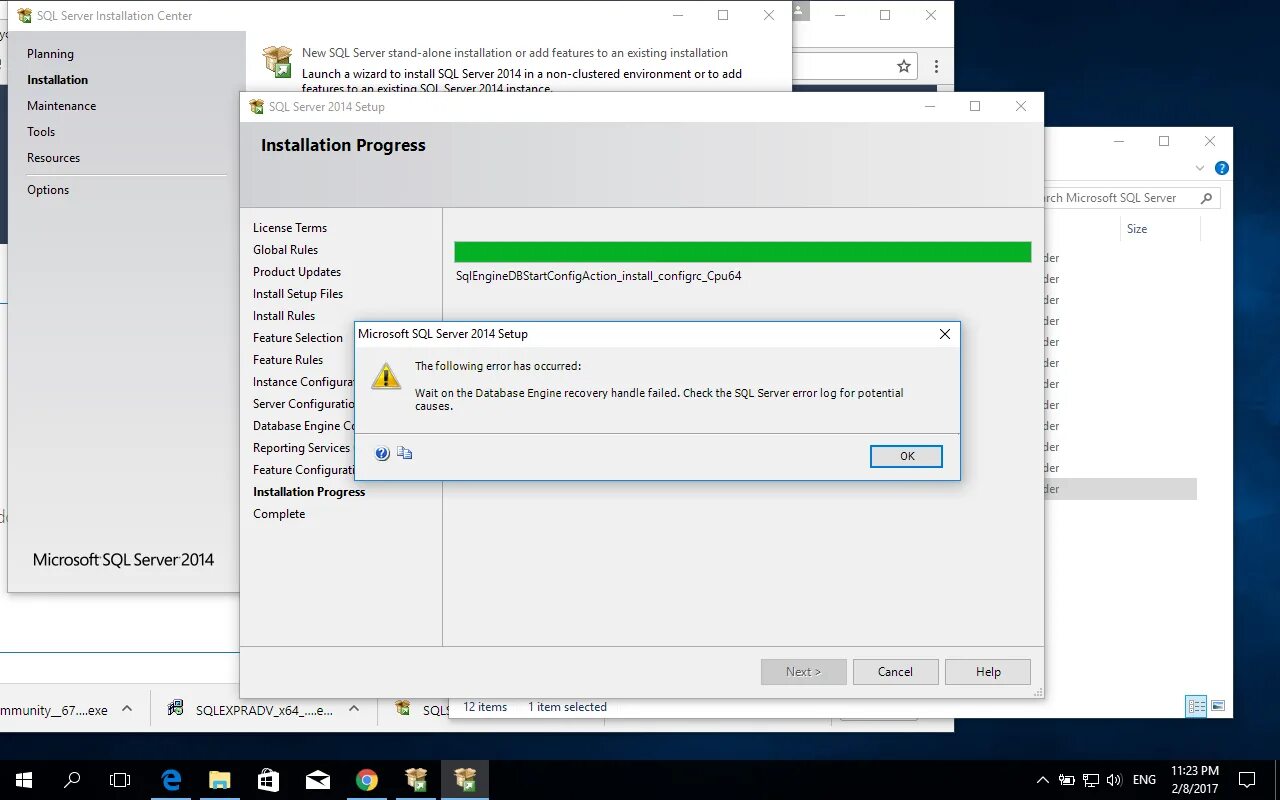1280x800 pixels.
Task: Click the Complete setup step
Action: [279, 514]
